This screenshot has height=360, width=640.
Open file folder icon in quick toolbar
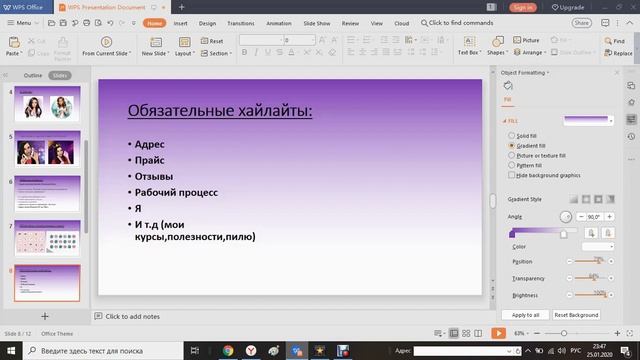51,23
